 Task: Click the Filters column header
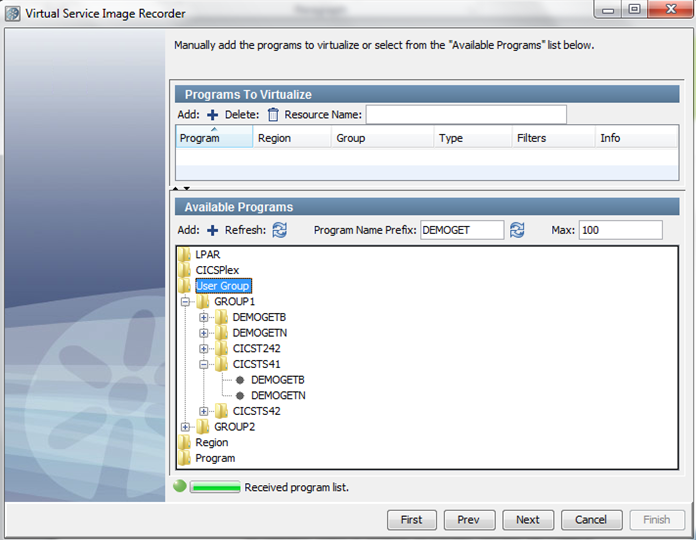pos(554,138)
